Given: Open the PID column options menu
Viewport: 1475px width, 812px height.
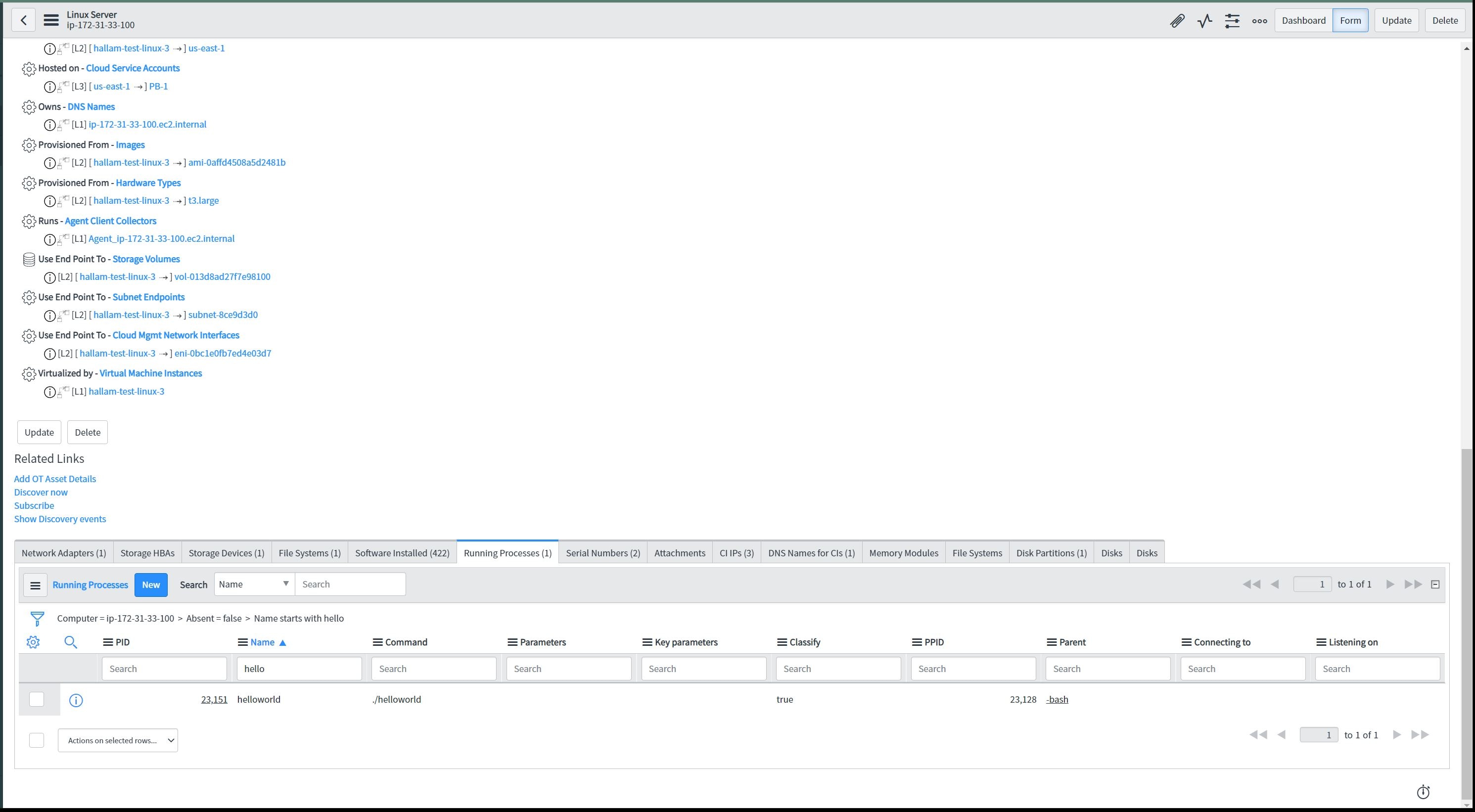Looking at the screenshot, I should (107, 642).
